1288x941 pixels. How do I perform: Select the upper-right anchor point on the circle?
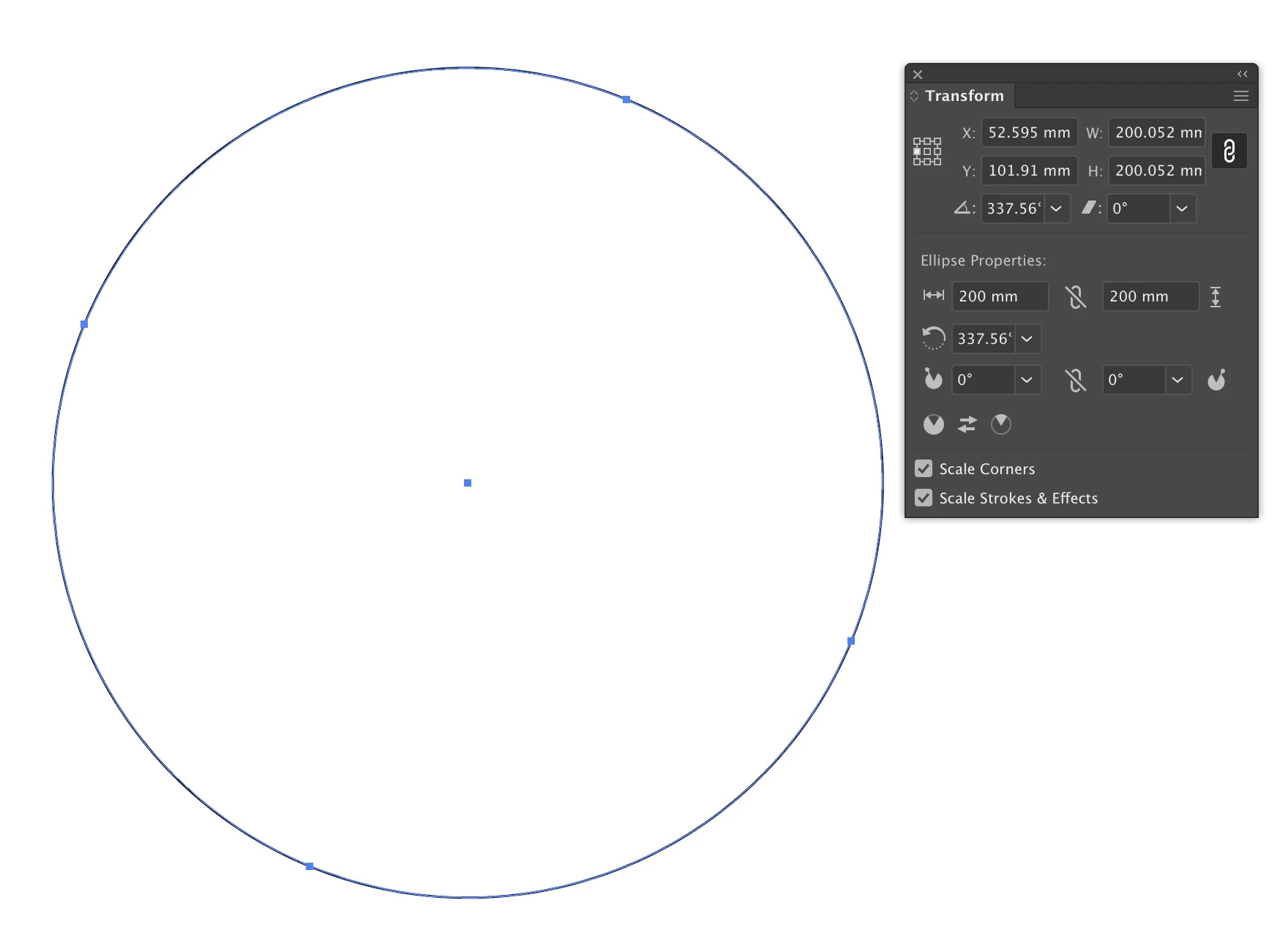626,100
